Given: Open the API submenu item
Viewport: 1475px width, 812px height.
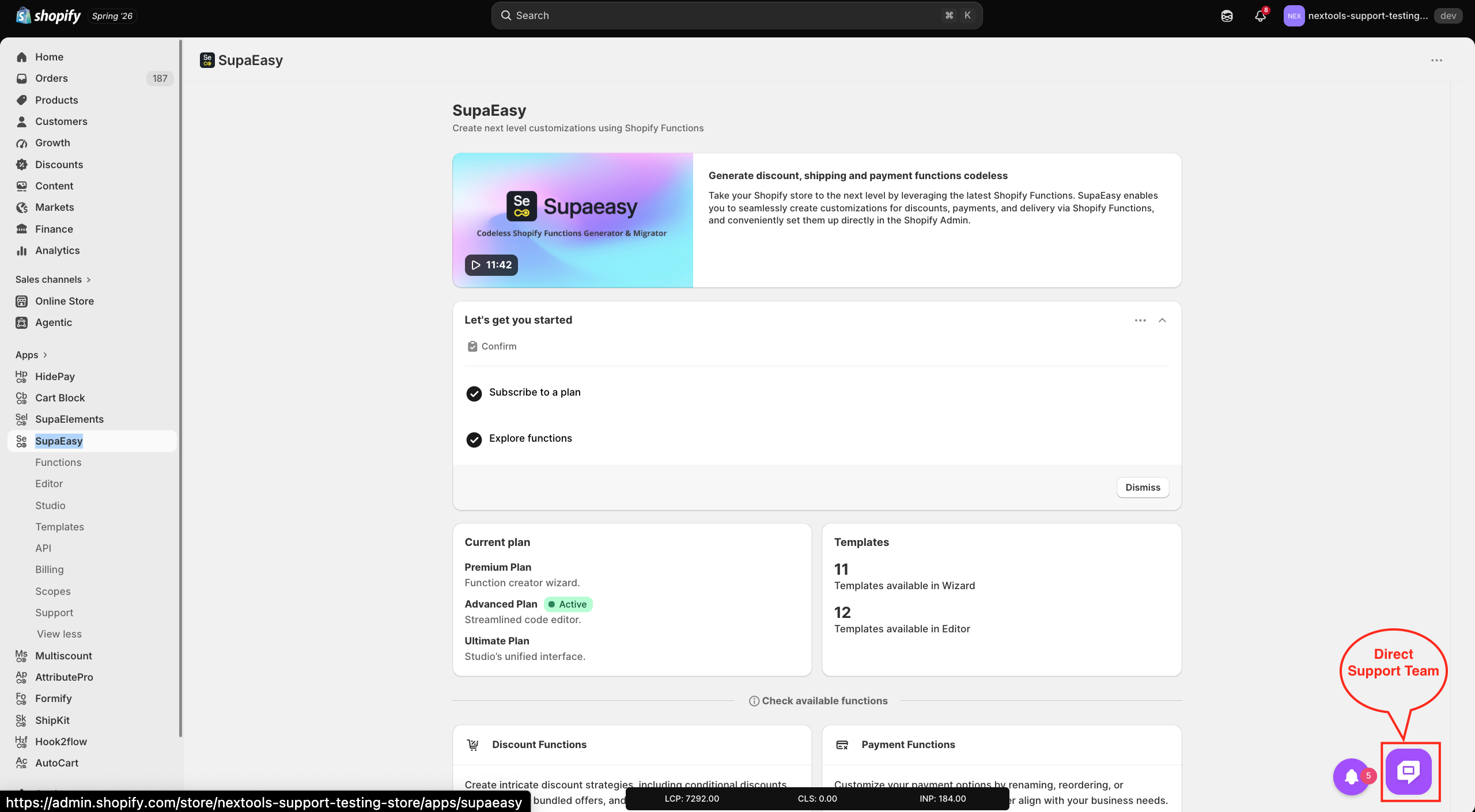Looking at the screenshot, I should click(43, 548).
